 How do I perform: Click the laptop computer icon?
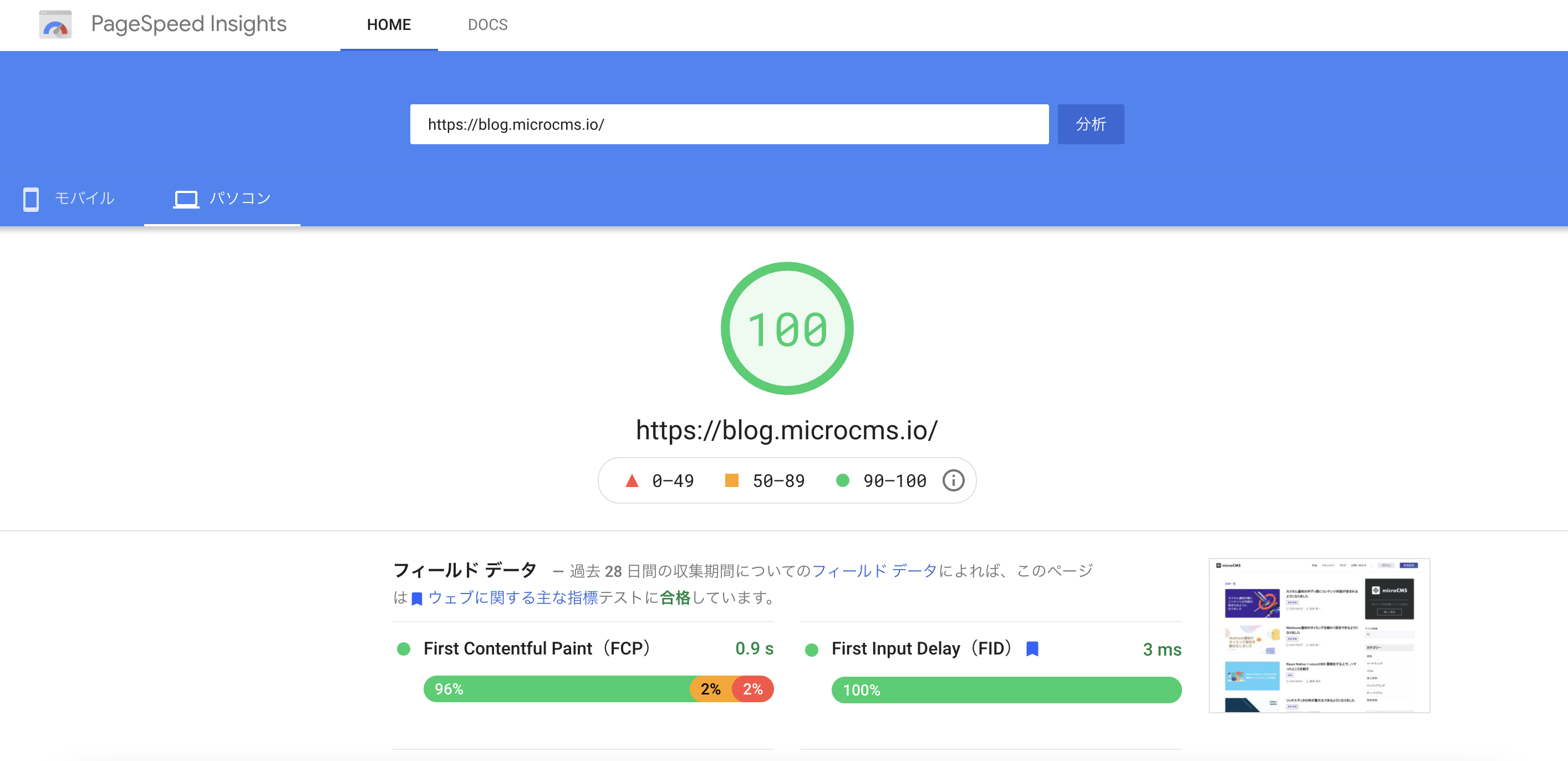(x=186, y=199)
